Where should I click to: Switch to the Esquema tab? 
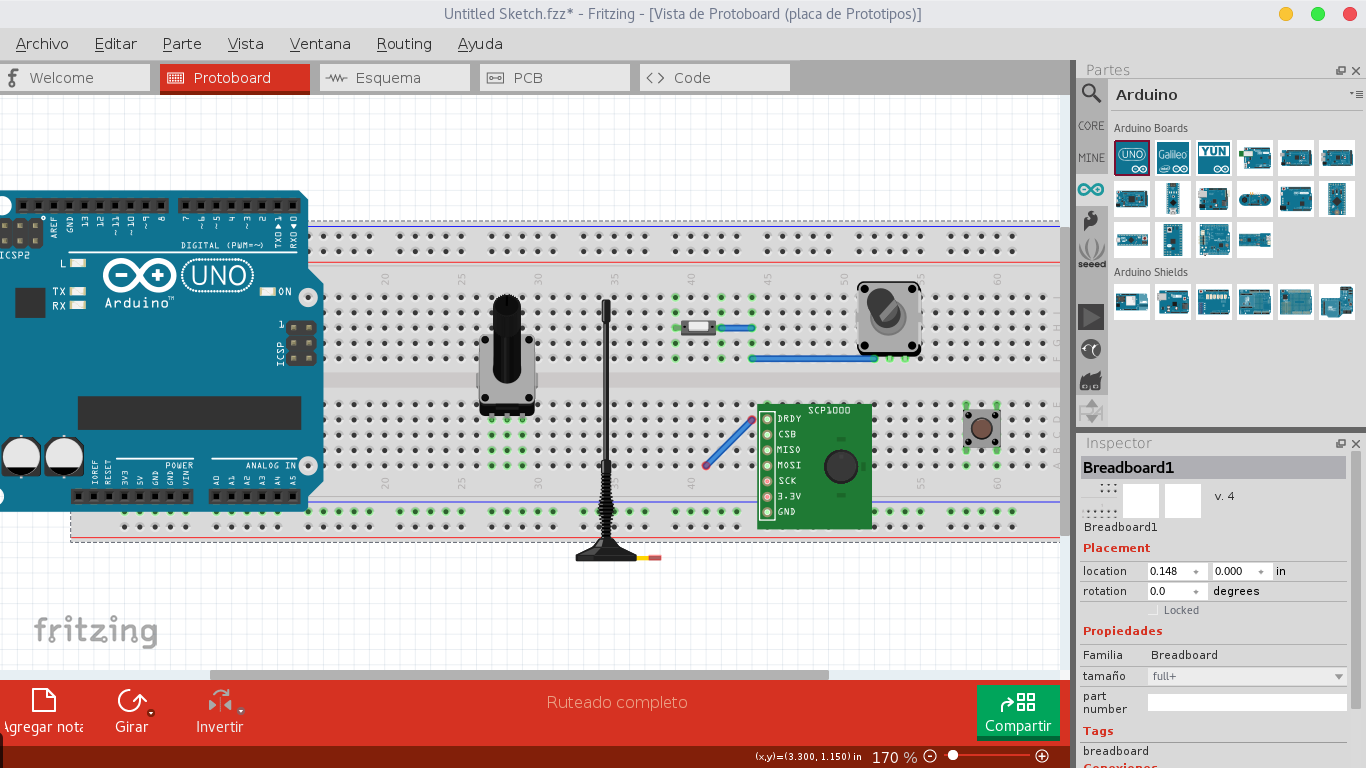click(x=395, y=78)
